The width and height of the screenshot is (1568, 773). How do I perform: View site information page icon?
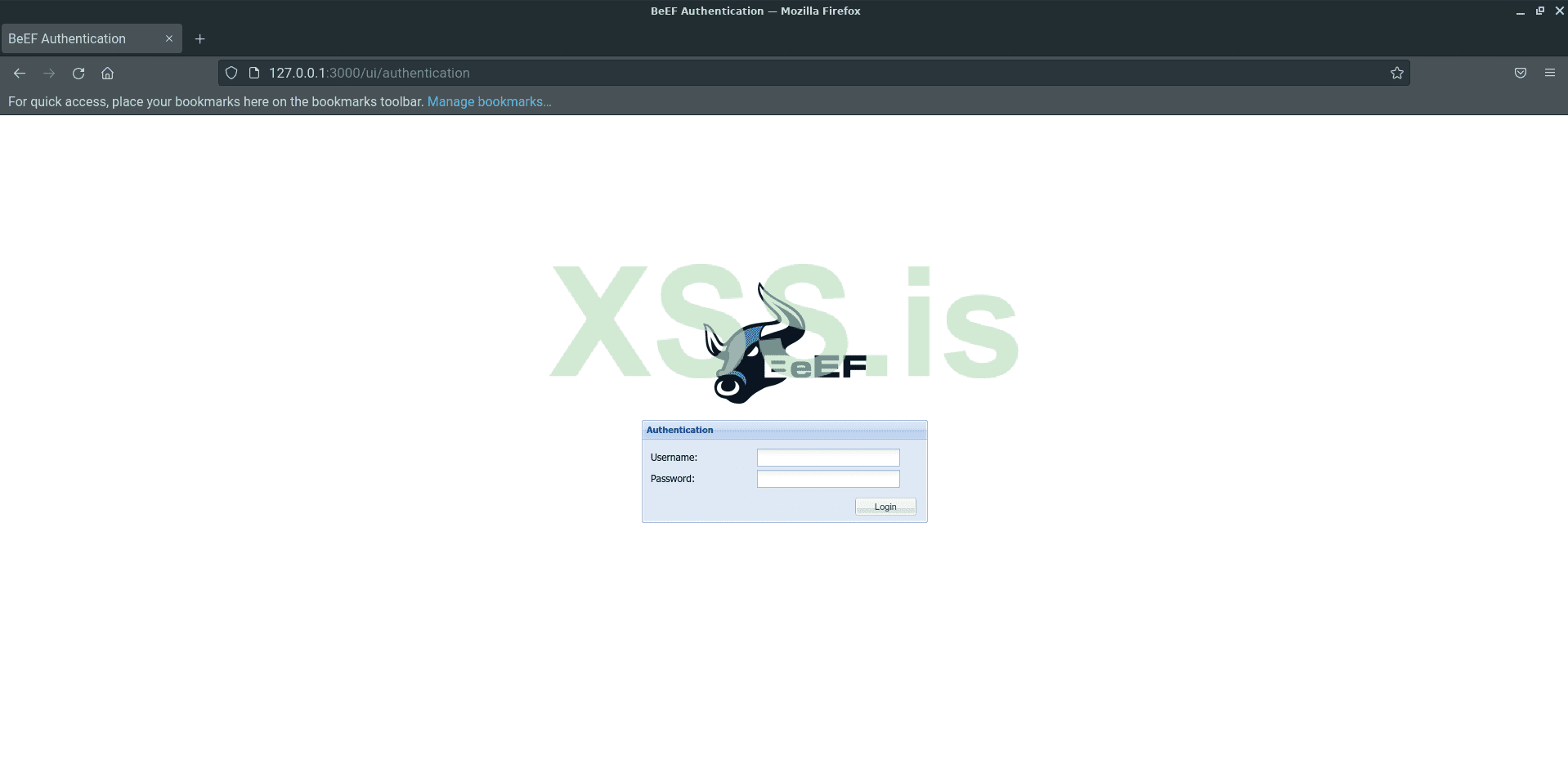click(x=254, y=74)
